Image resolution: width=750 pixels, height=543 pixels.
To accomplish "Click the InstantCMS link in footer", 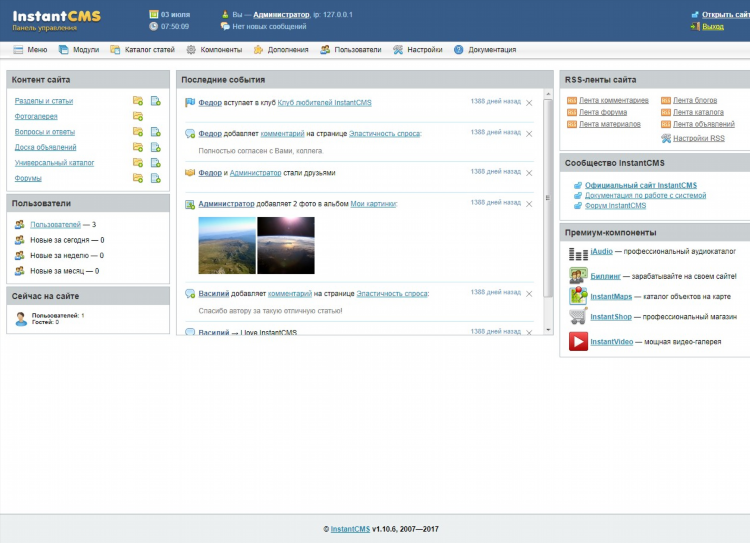I will pos(350,529).
